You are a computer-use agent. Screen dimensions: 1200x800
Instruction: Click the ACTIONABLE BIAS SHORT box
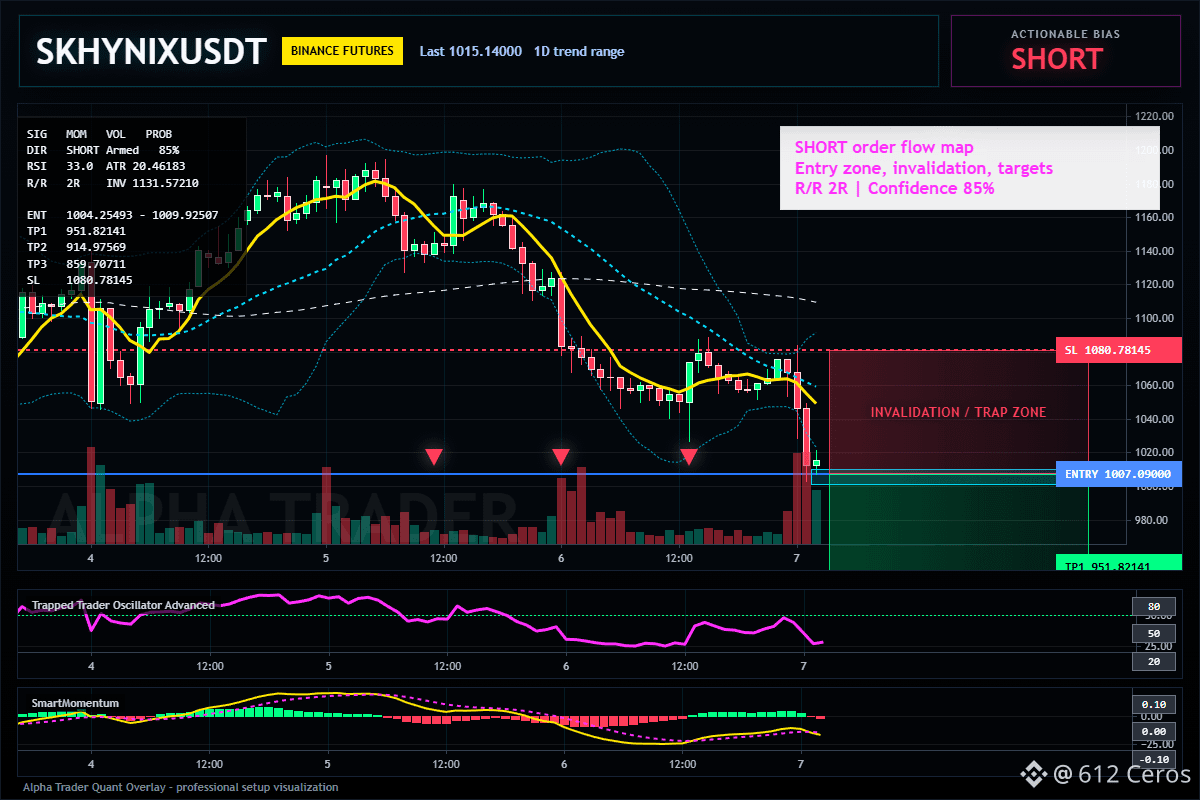tap(1065, 51)
